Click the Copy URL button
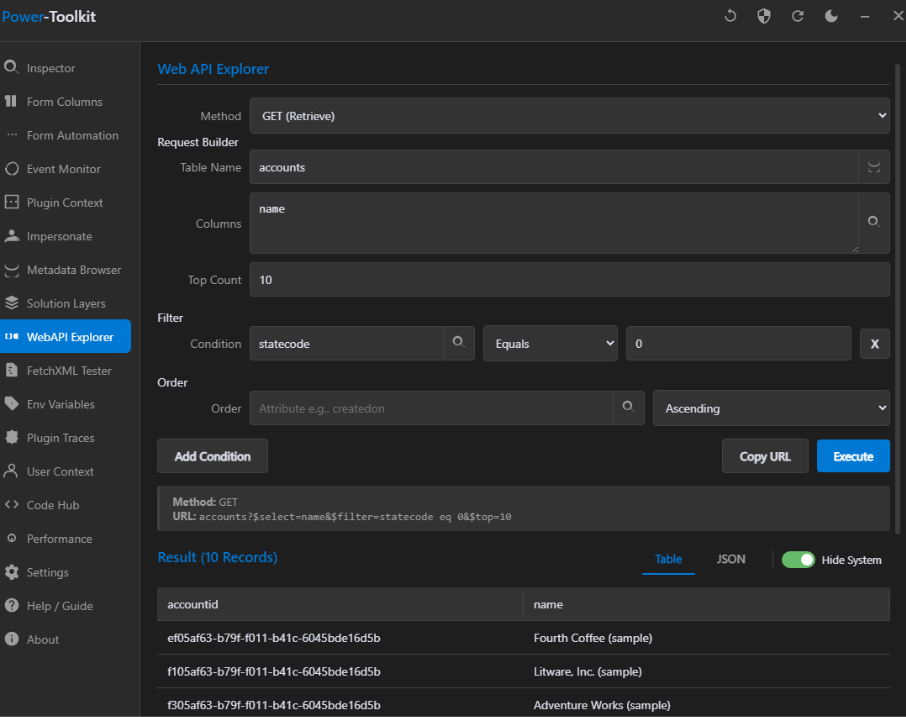 coord(765,456)
